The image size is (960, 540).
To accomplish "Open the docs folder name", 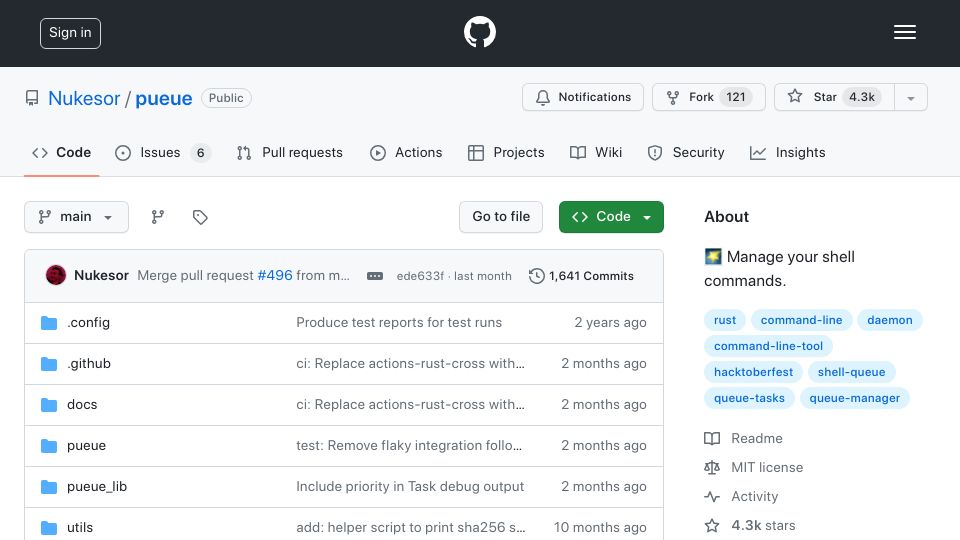I will 82,405.
